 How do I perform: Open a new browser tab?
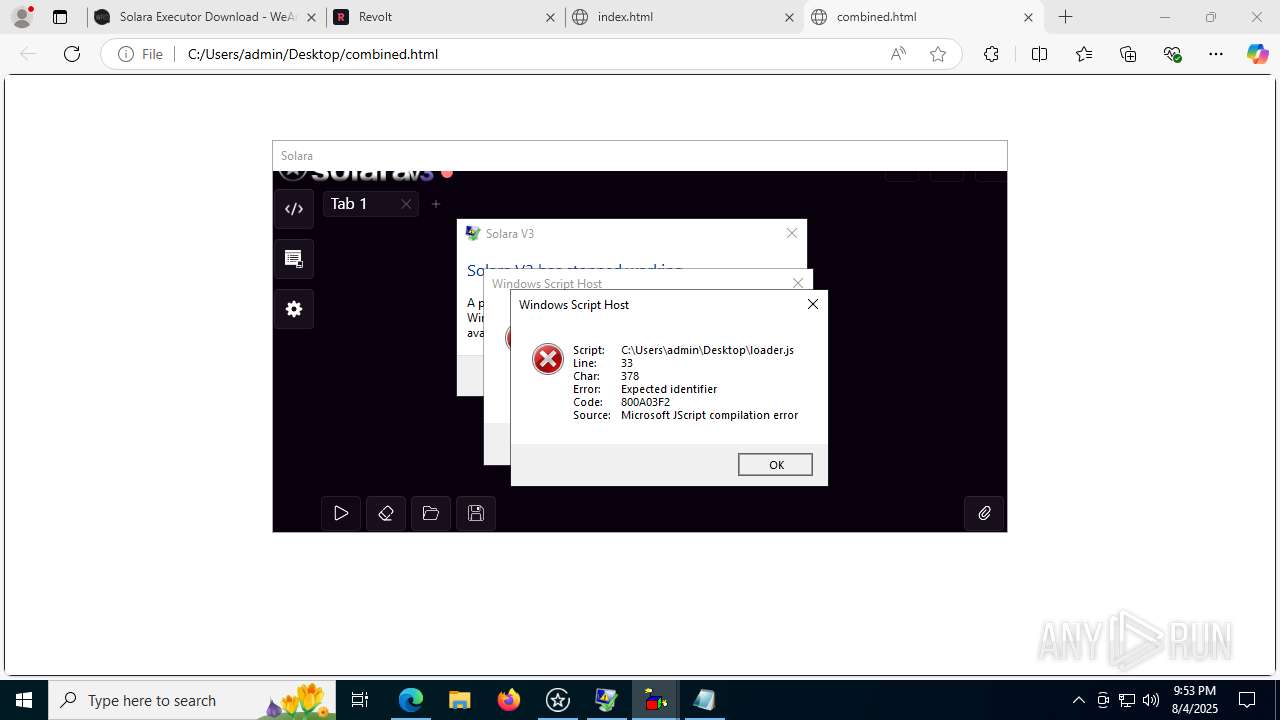[1066, 17]
